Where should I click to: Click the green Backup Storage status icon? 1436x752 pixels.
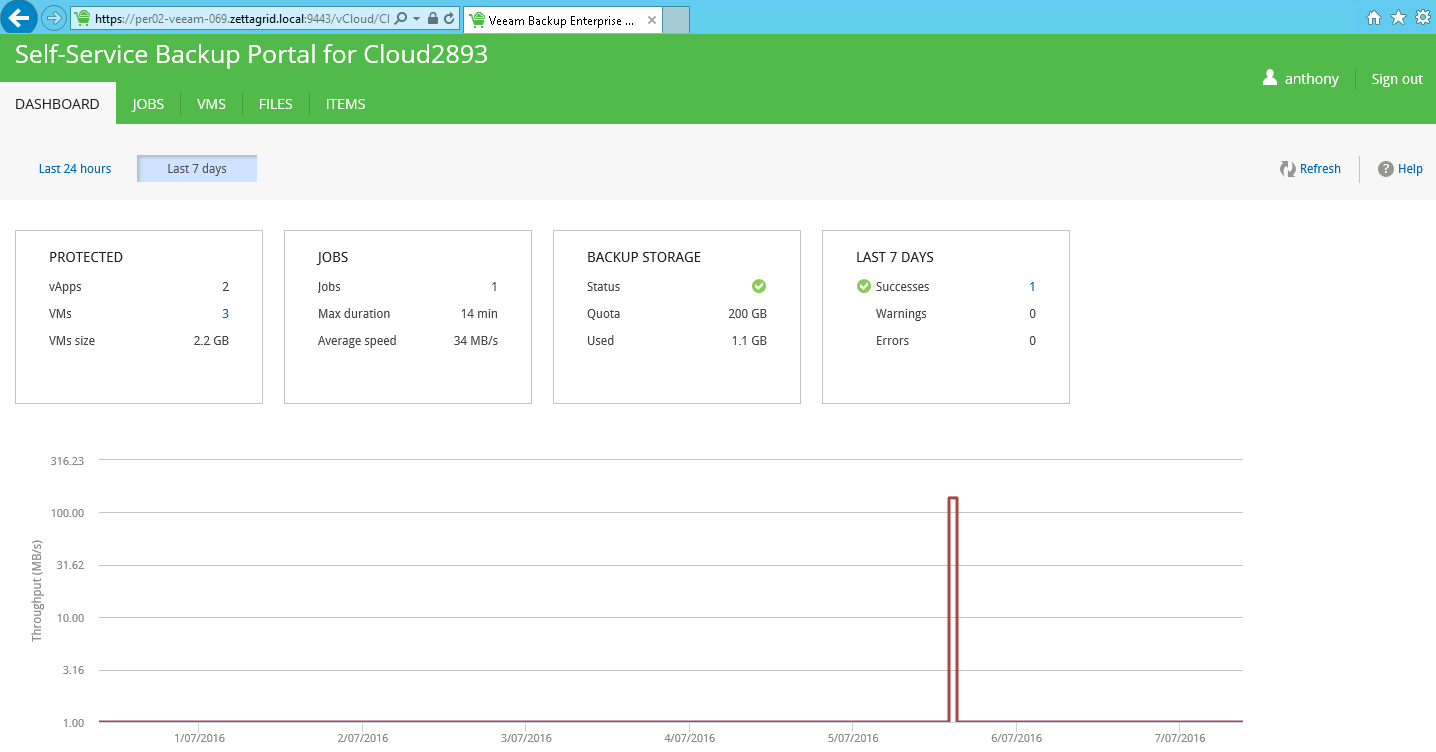click(759, 286)
